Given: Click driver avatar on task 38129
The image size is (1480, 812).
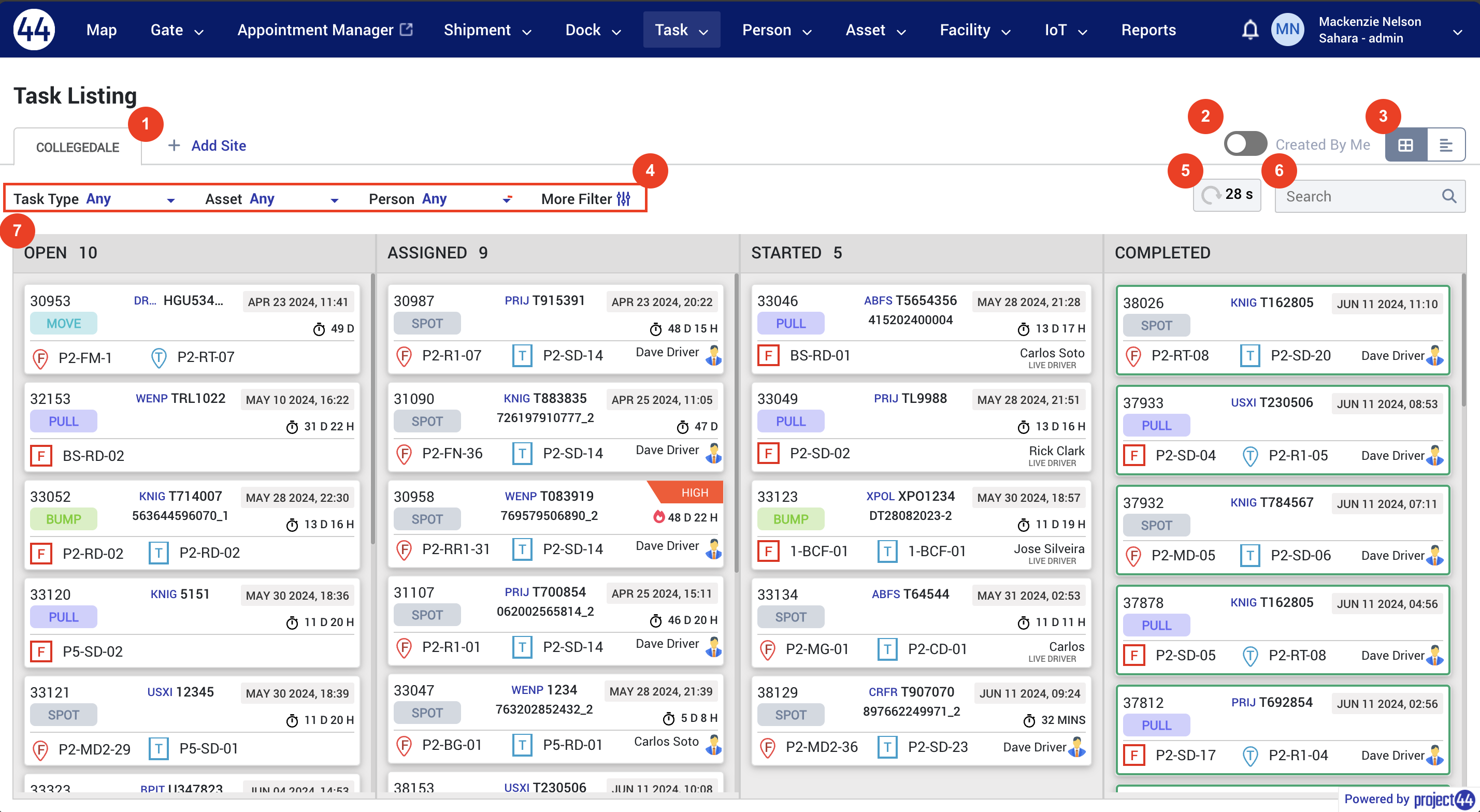Looking at the screenshot, I should coord(1076,747).
